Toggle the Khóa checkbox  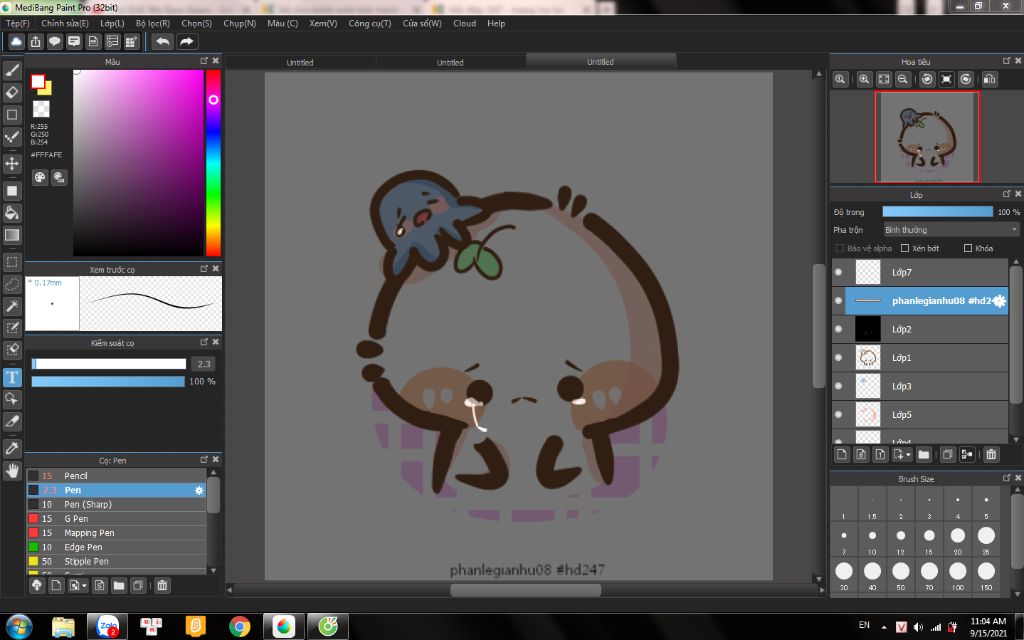click(x=968, y=248)
